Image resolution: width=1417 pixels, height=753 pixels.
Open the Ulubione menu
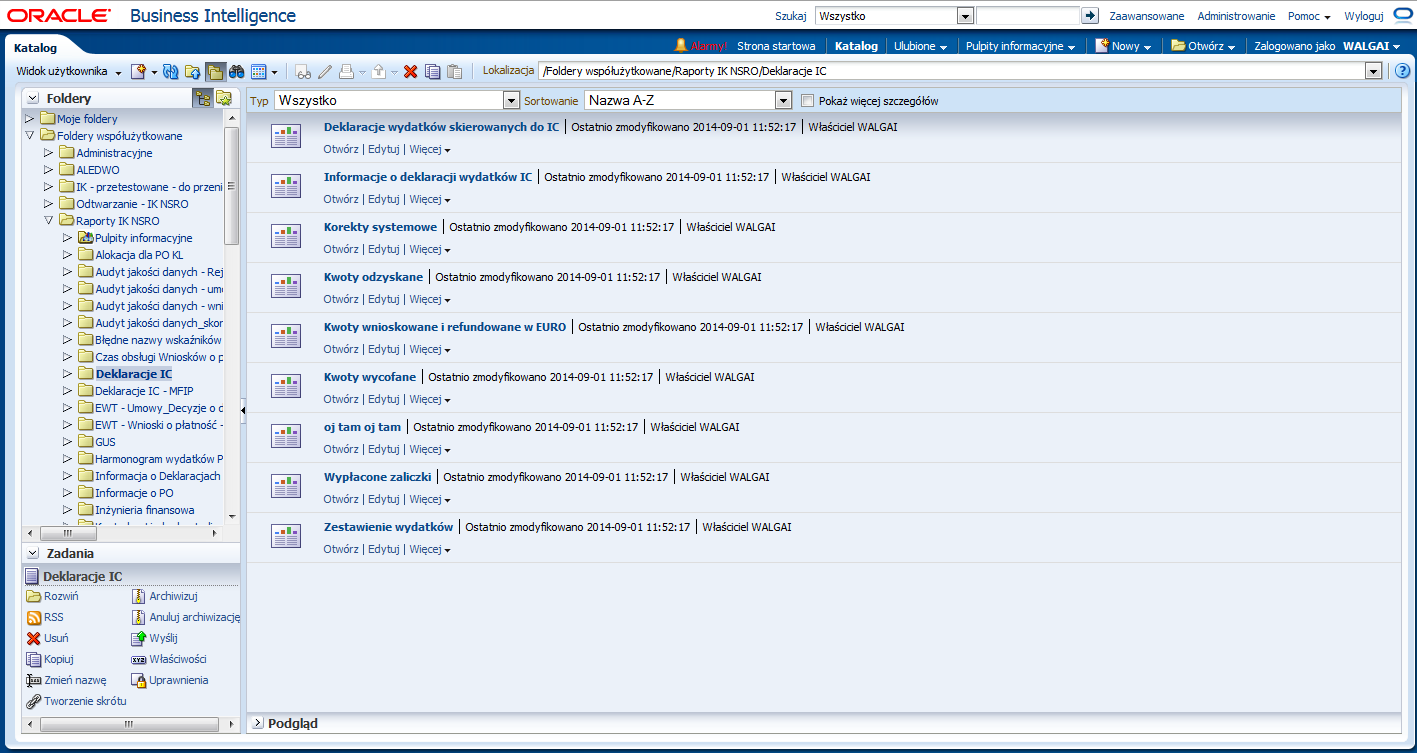pyautogui.click(x=920, y=46)
